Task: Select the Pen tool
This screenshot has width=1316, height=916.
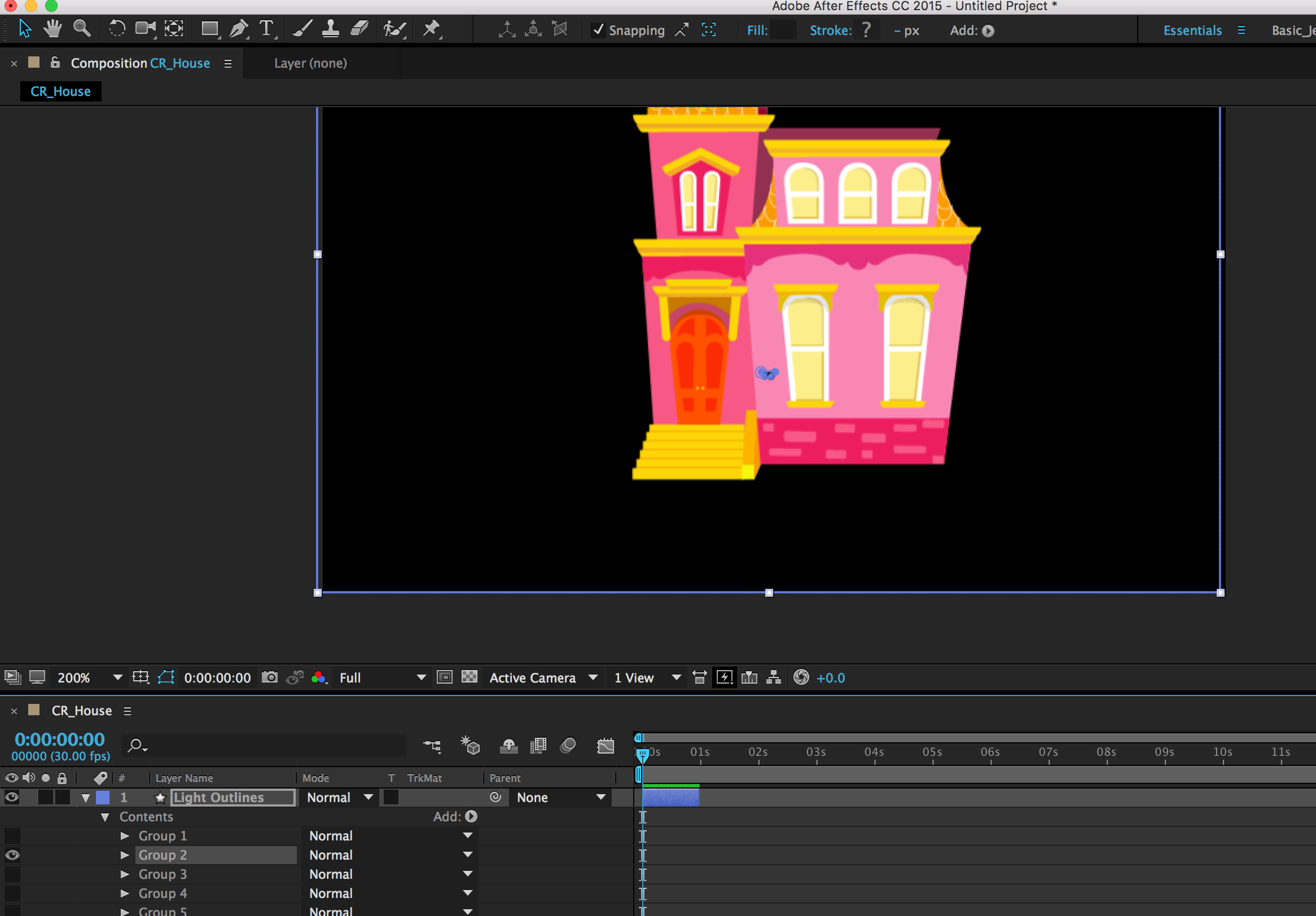Action: [x=239, y=29]
